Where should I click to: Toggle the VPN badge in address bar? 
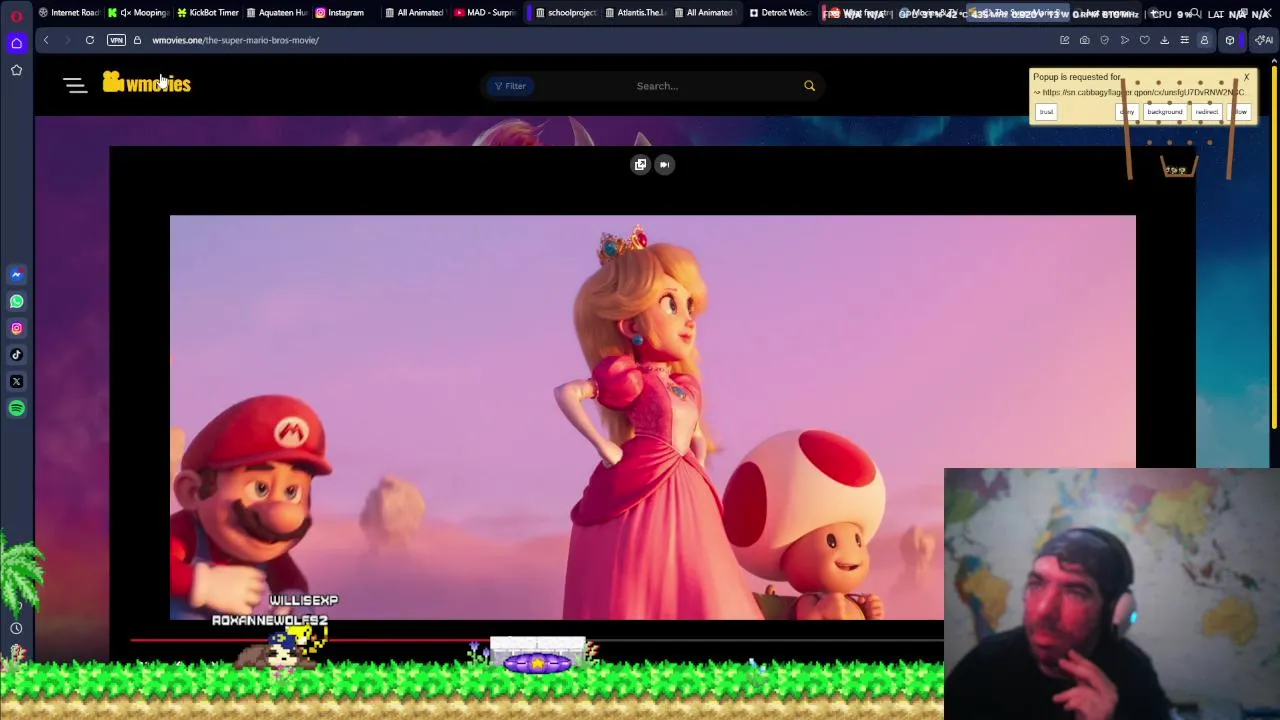[116, 40]
